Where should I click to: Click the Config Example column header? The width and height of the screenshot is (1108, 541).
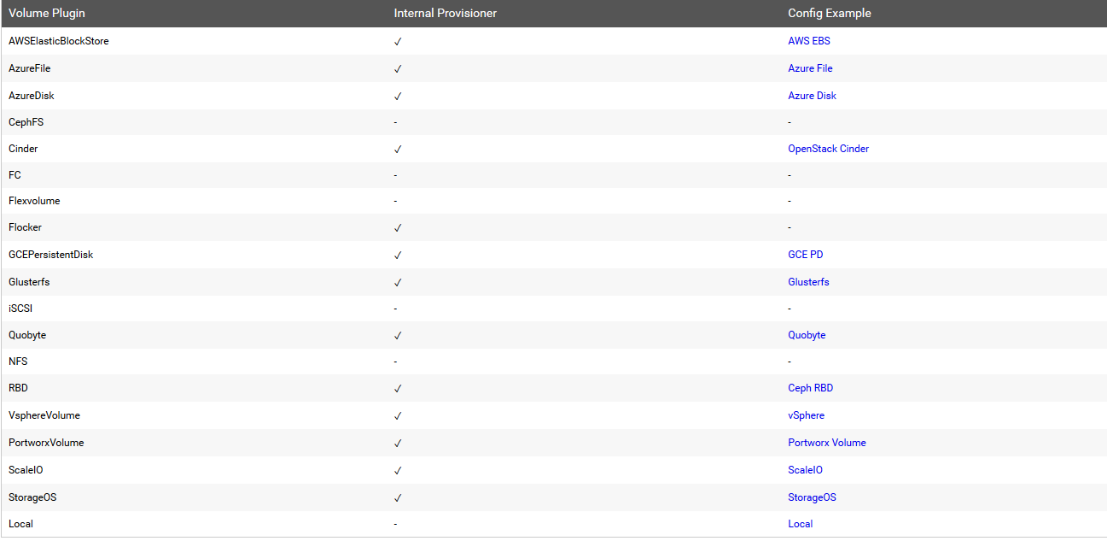829,13
